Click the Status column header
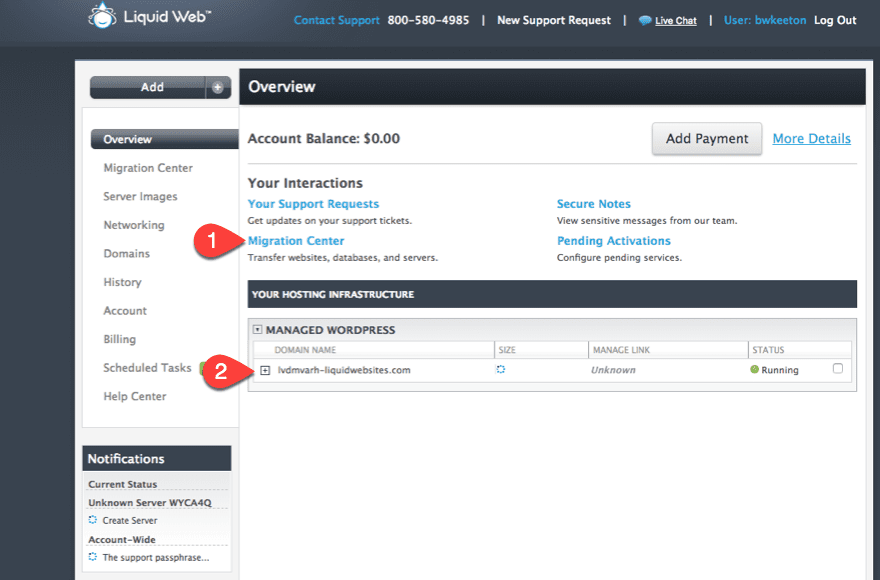Image resolution: width=880 pixels, height=580 pixels. tap(768, 350)
